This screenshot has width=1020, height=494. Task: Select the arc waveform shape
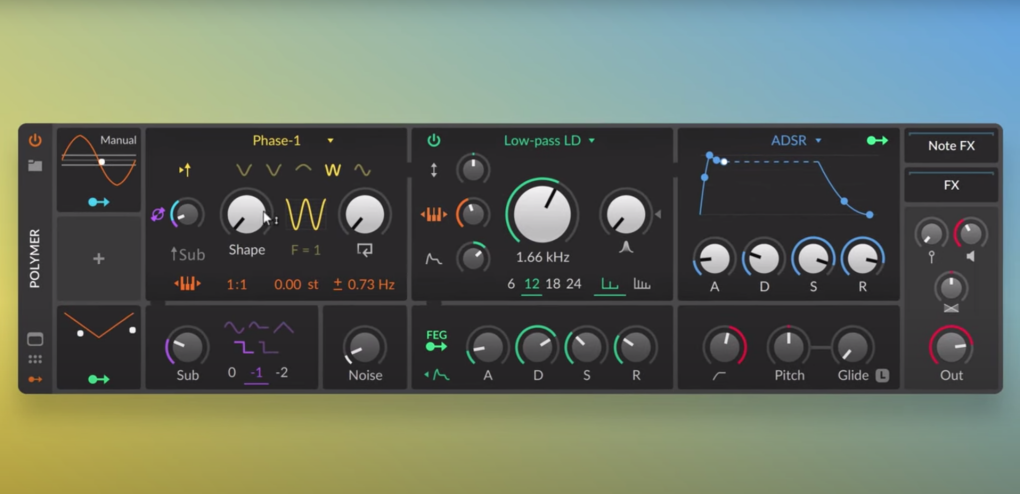coord(303,170)
